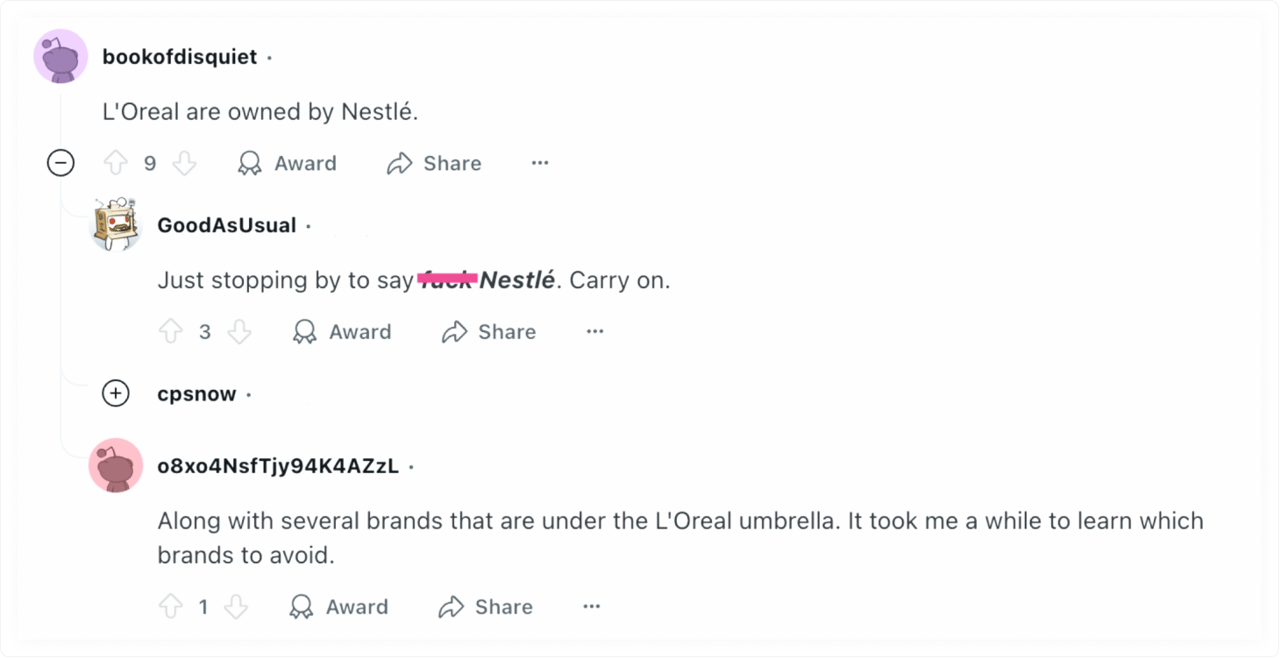1280x658 pixels.
Task: Open more options on bookofdisquiet's comment
Action: [x=540, y=163]
